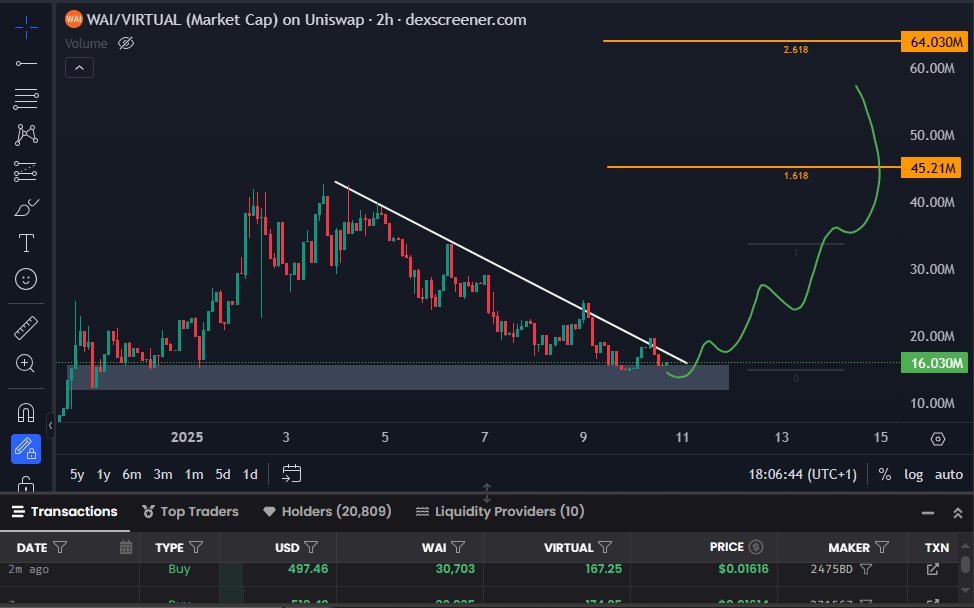Select the gray support zone rectangle

click(398, 378)
